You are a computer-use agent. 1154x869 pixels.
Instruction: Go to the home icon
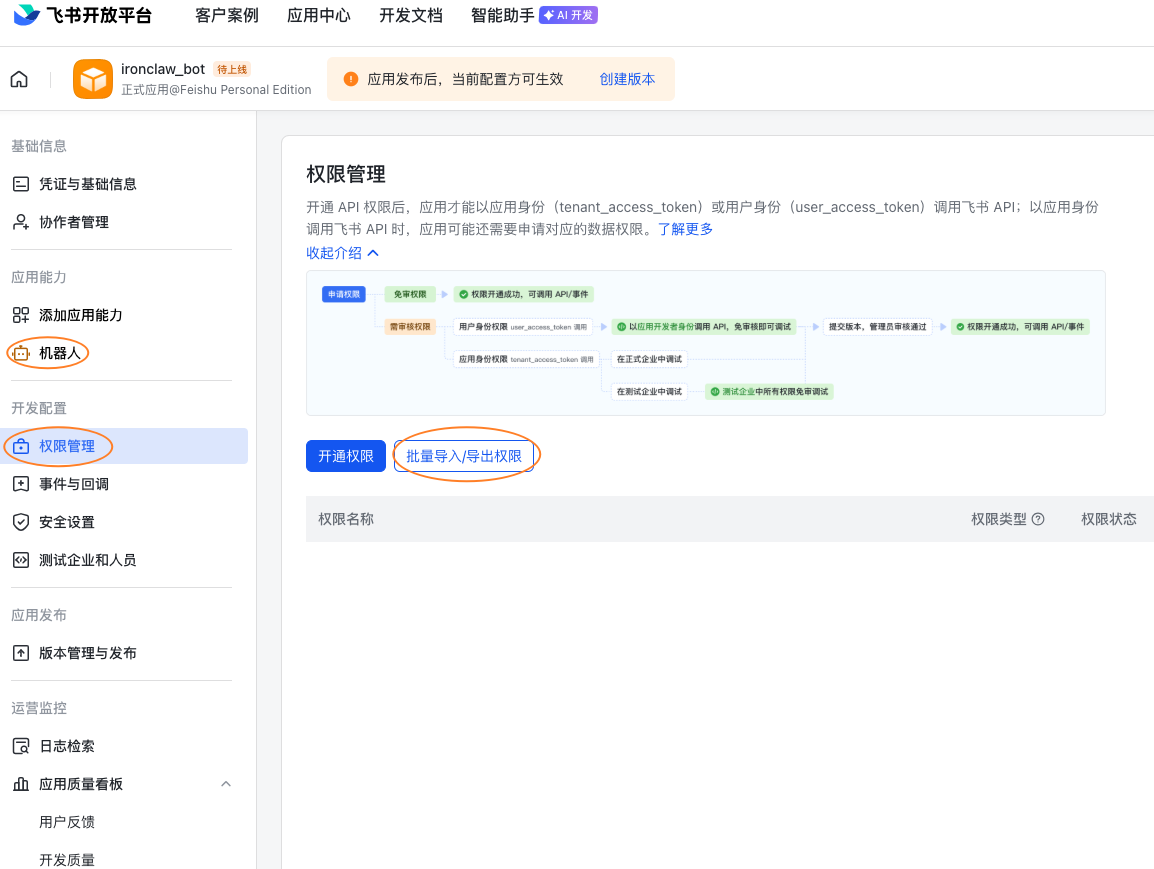19,79
